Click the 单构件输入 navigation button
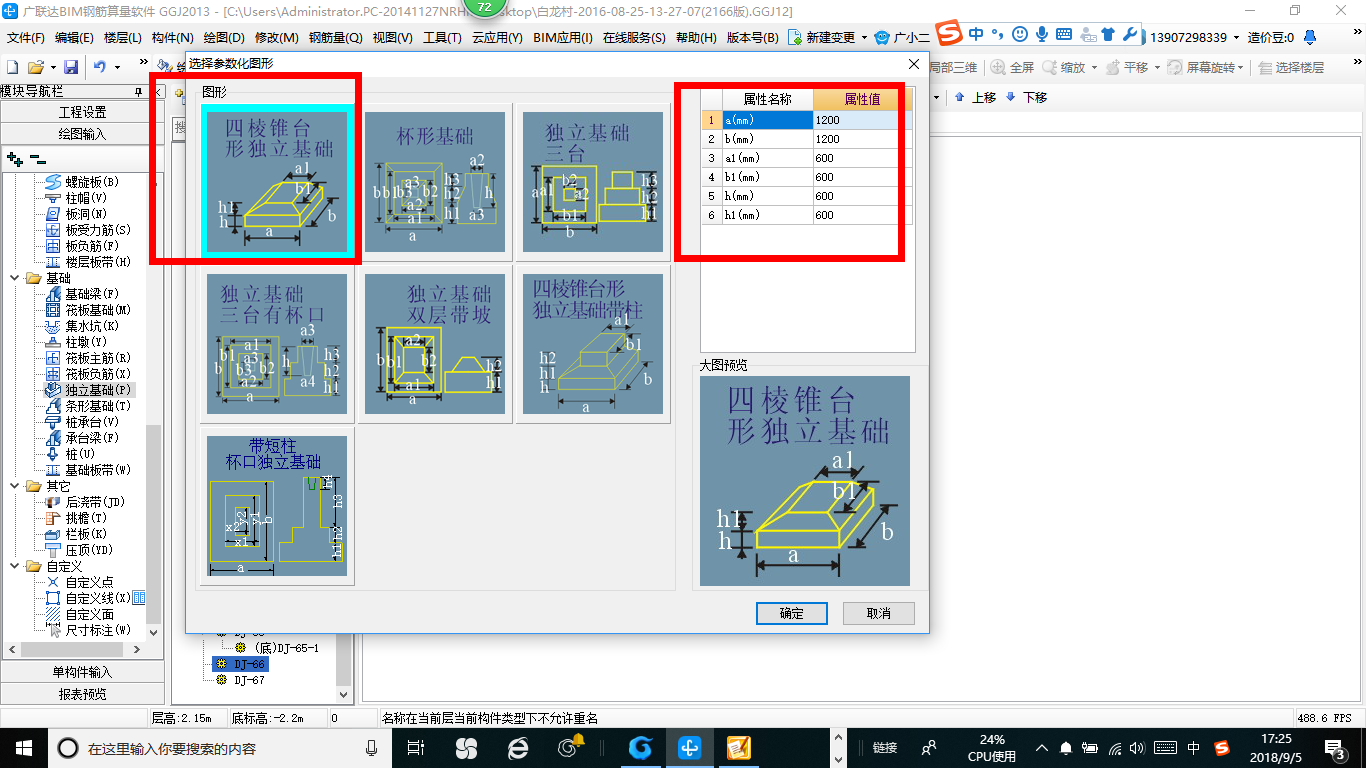1366x768 pixels. point(82,672)
